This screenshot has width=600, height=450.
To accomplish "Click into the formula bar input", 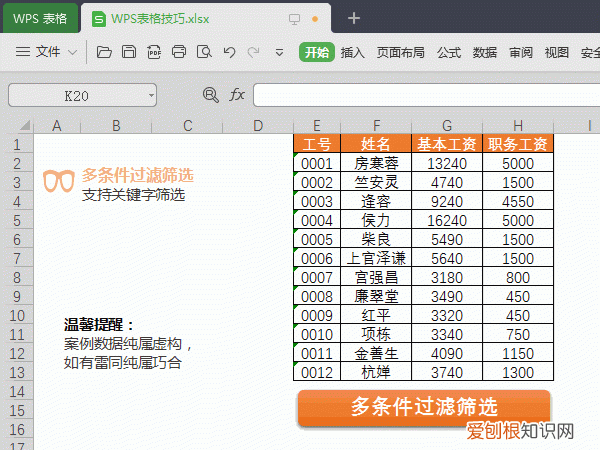I will pyautogui.click(x=426, y=95).
